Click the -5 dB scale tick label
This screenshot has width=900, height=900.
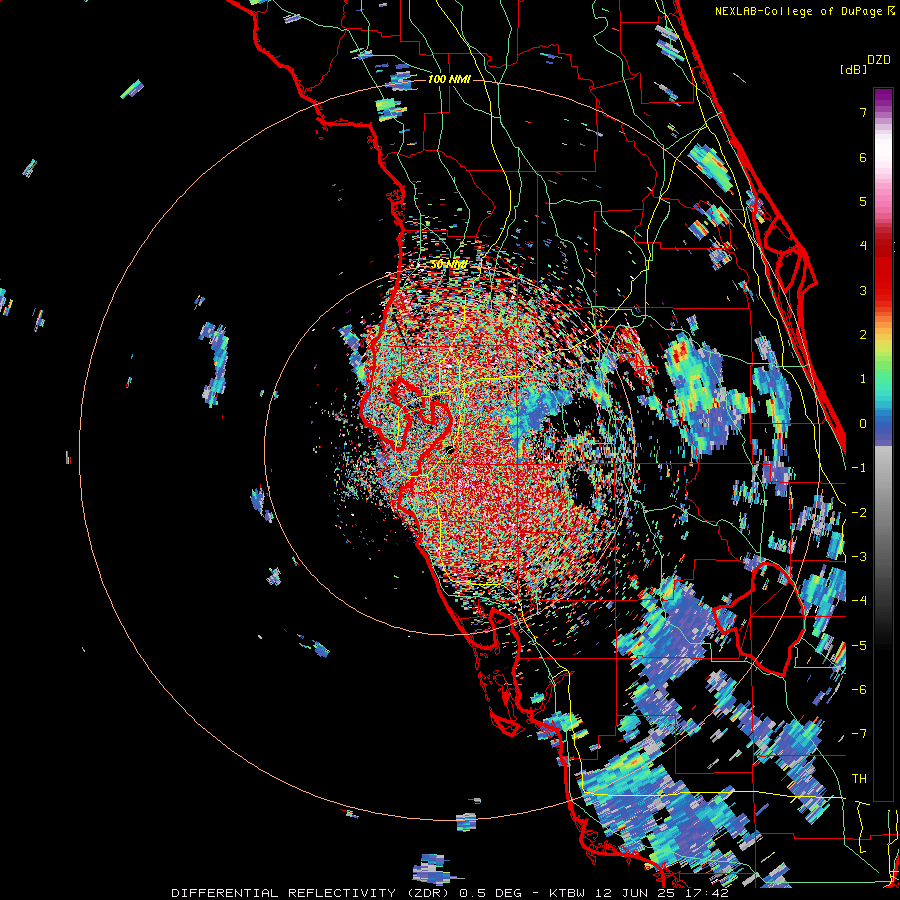click(x=859, y=646)
